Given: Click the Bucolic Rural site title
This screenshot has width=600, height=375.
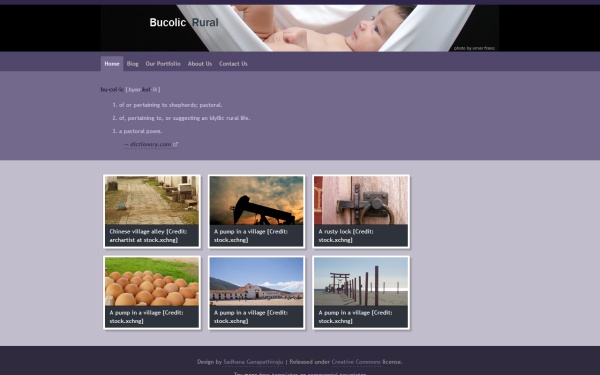Looking at the screenshot, I should point(184,23).
